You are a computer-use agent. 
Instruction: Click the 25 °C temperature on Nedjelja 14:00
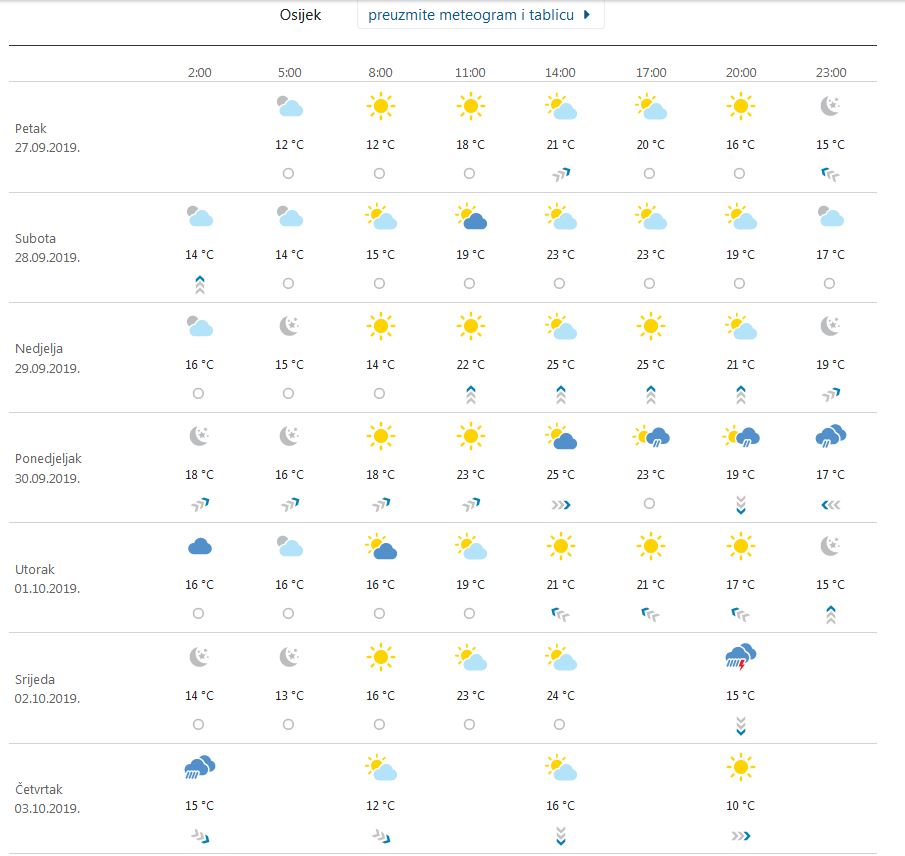(x=560, y=364)
